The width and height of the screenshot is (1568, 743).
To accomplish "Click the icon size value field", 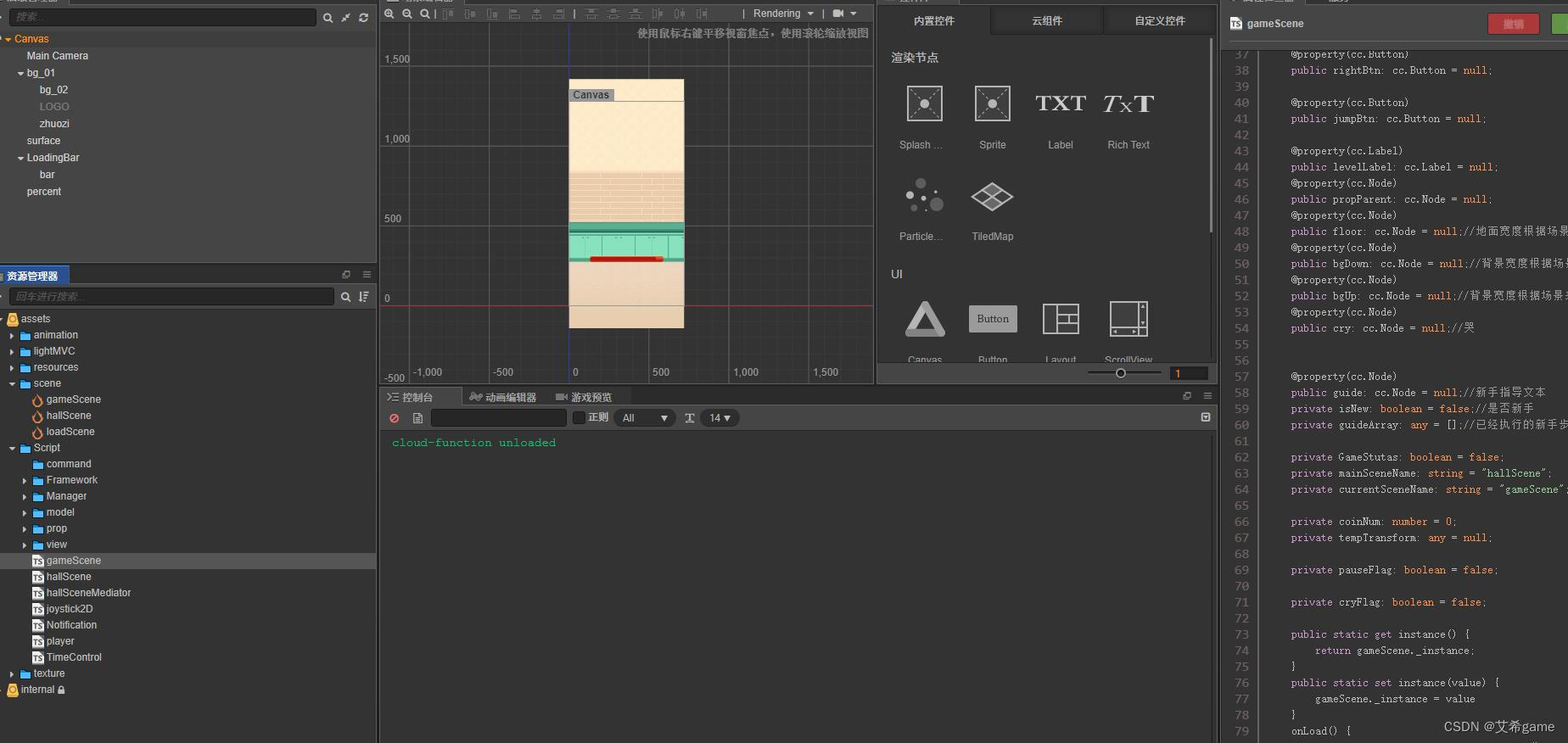I will coord(1189,373).
